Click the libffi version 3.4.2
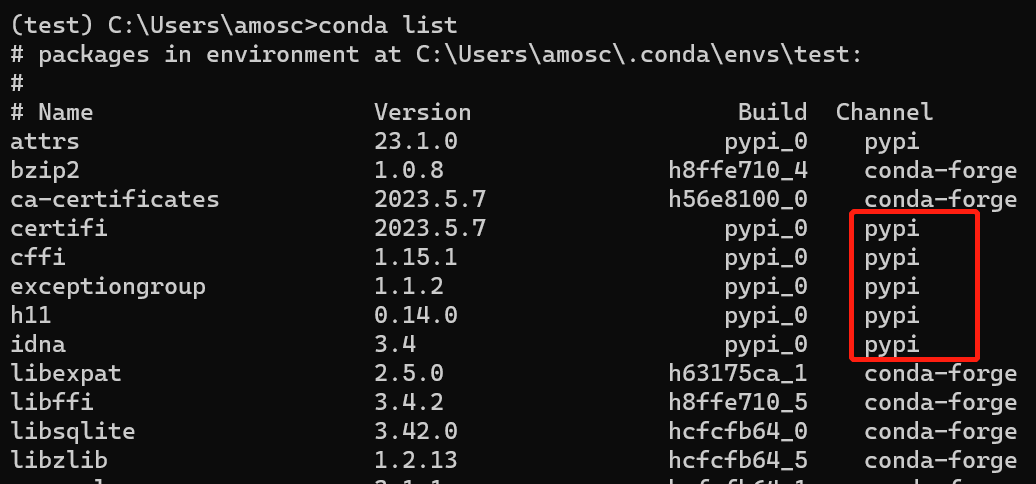 click(408, 403)
